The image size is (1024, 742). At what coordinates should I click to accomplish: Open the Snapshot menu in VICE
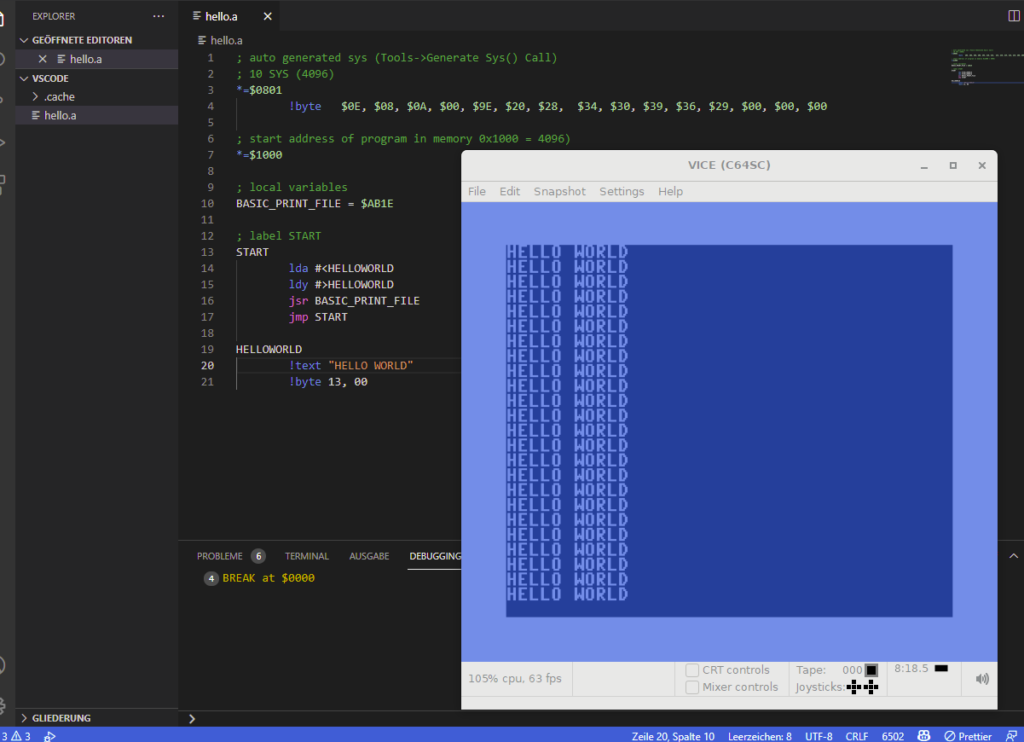559,191
